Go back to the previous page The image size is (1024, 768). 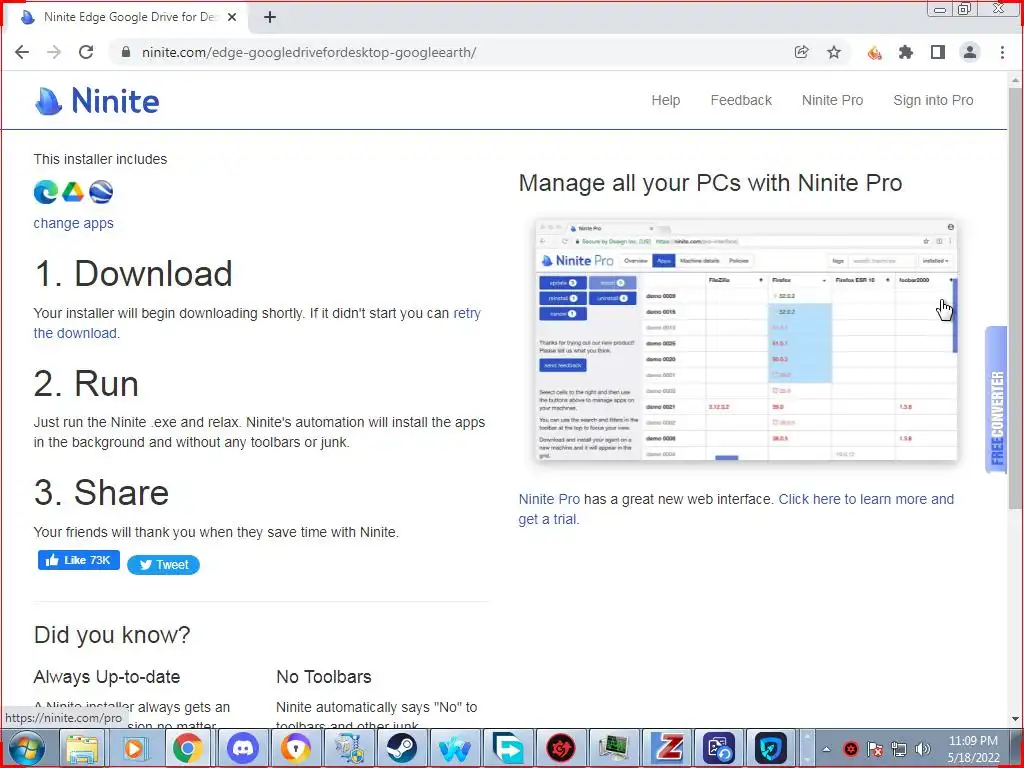point(22,52)
